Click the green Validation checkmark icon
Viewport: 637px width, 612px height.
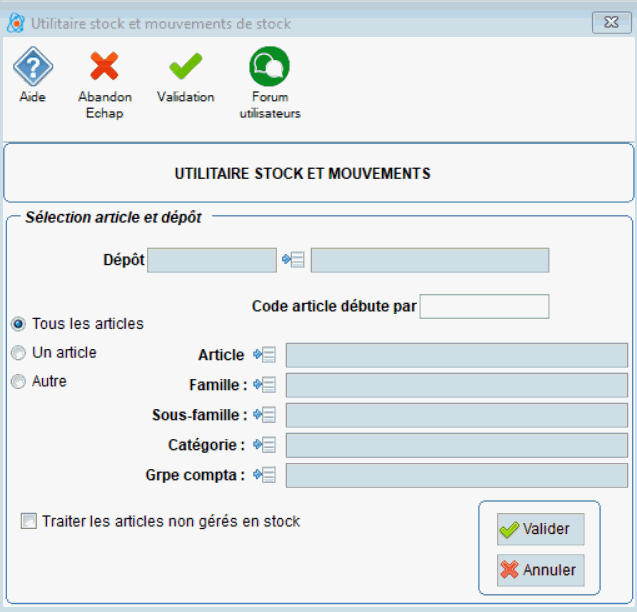(185, 68)
